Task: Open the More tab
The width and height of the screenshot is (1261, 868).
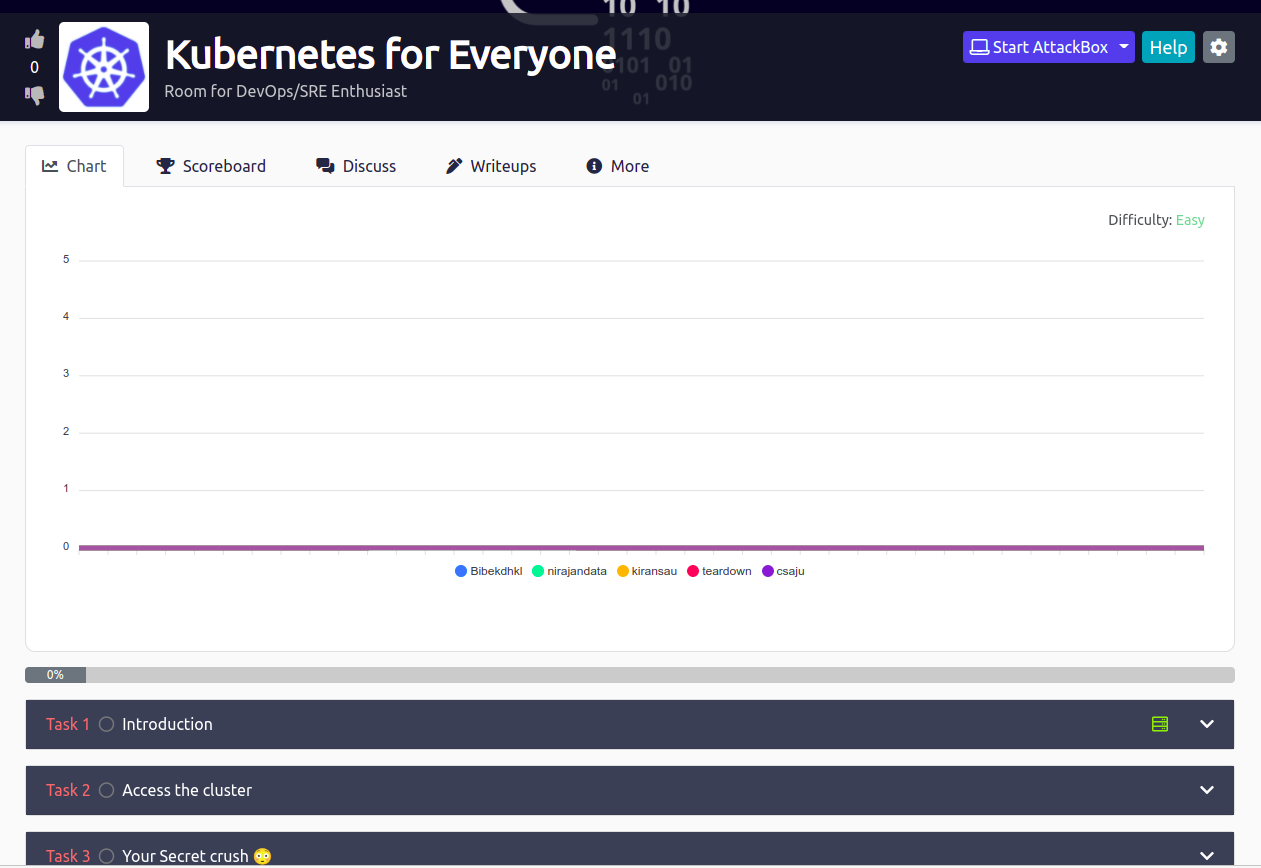Action: (x=618, y=166)
